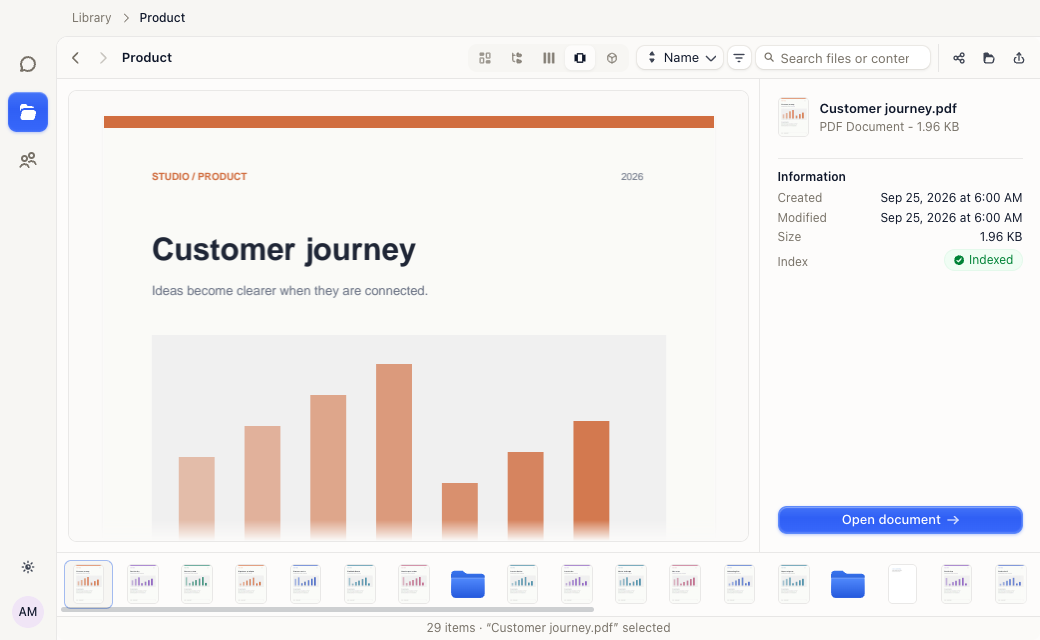Open the files folder icon in the sidebar

pos(28,112)
